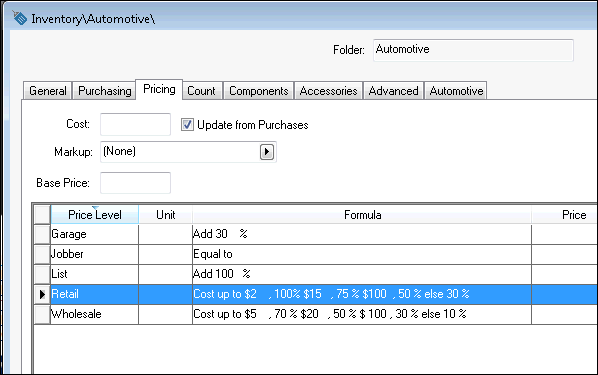Click the inventory tag icon in title bar
The width and height of the screenshot is (598, 375).
tap(19, 18)
